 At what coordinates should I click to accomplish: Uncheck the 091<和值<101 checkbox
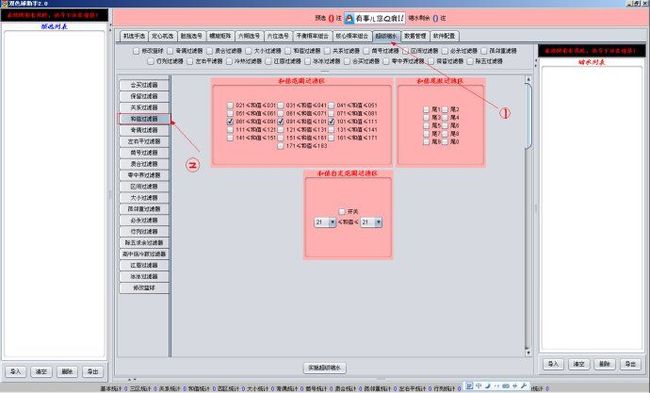281,121
